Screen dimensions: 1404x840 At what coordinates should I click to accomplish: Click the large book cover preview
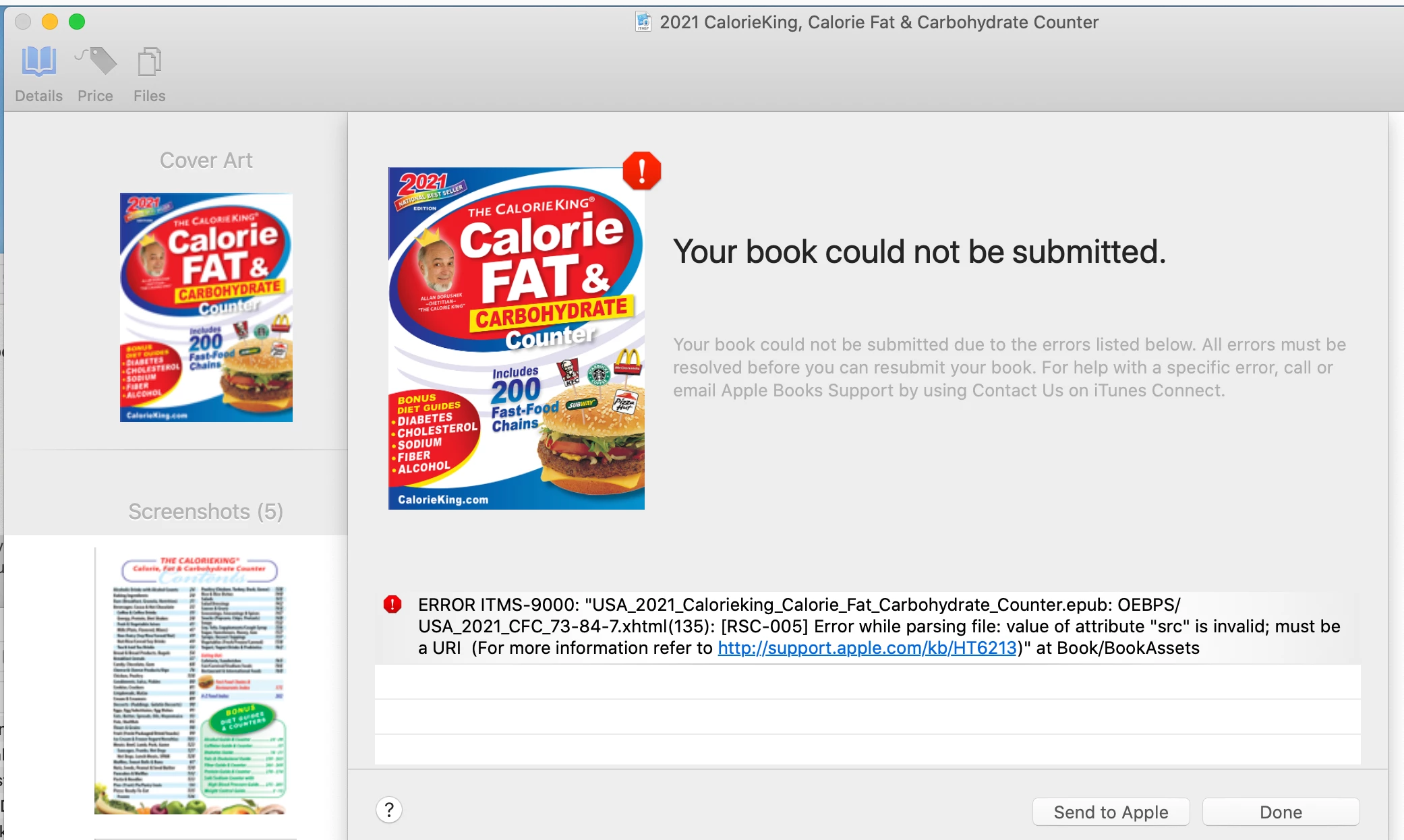coord(516,338)
